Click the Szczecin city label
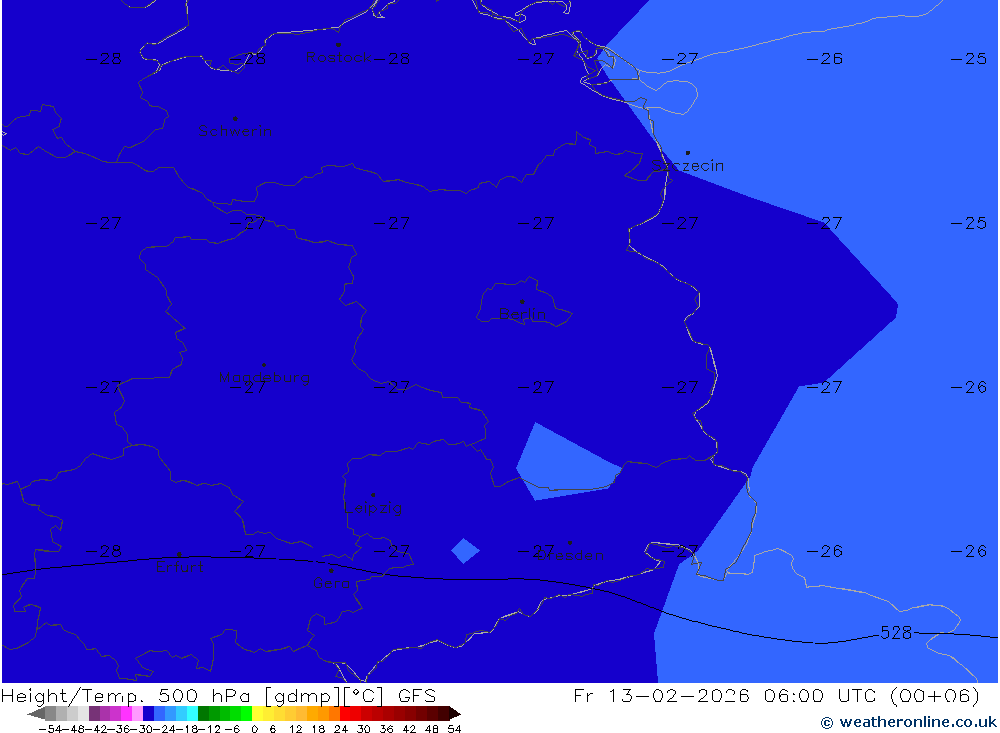The width and height of the screenshot is (1000, 733). click(688, 165)
